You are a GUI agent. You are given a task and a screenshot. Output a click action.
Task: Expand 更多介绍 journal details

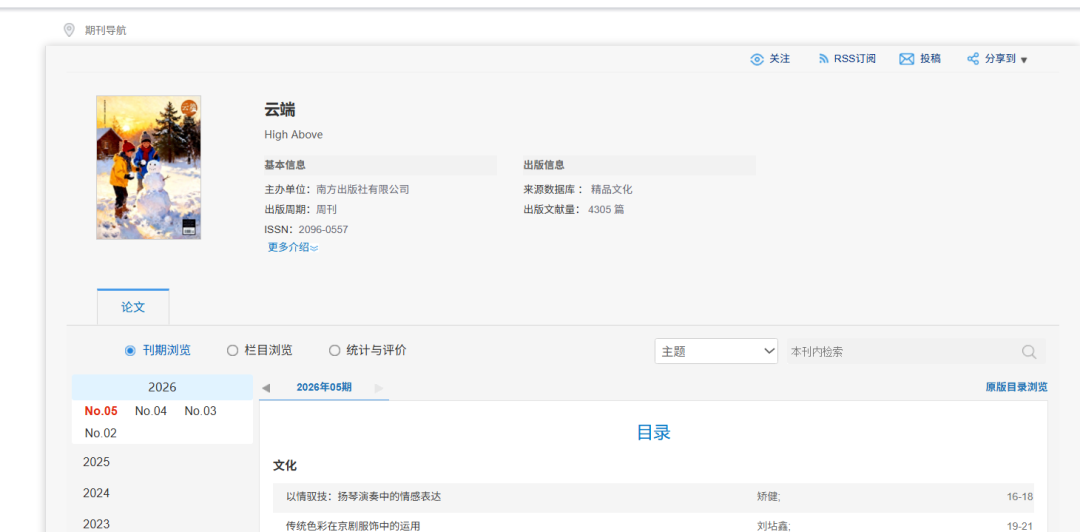(x=293, y=247)
